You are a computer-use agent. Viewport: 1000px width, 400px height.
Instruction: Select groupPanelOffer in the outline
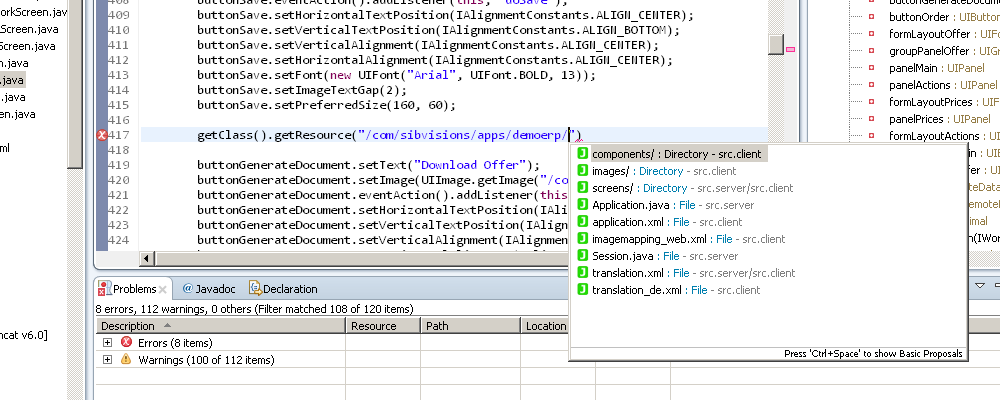tap(929, 51)
